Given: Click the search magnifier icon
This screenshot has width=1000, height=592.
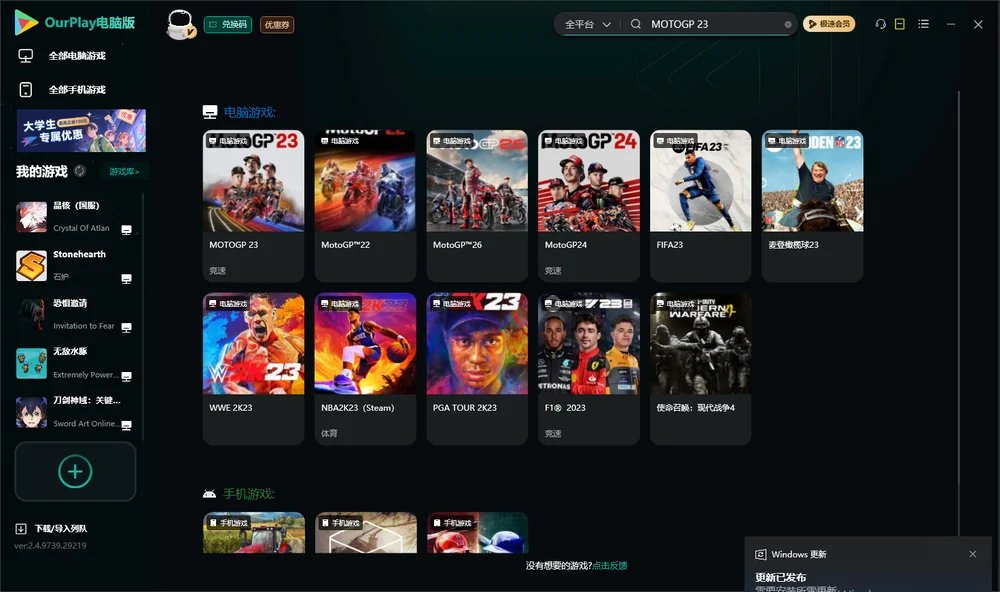Looking at the screenshot, I should [x=636, y=24].
